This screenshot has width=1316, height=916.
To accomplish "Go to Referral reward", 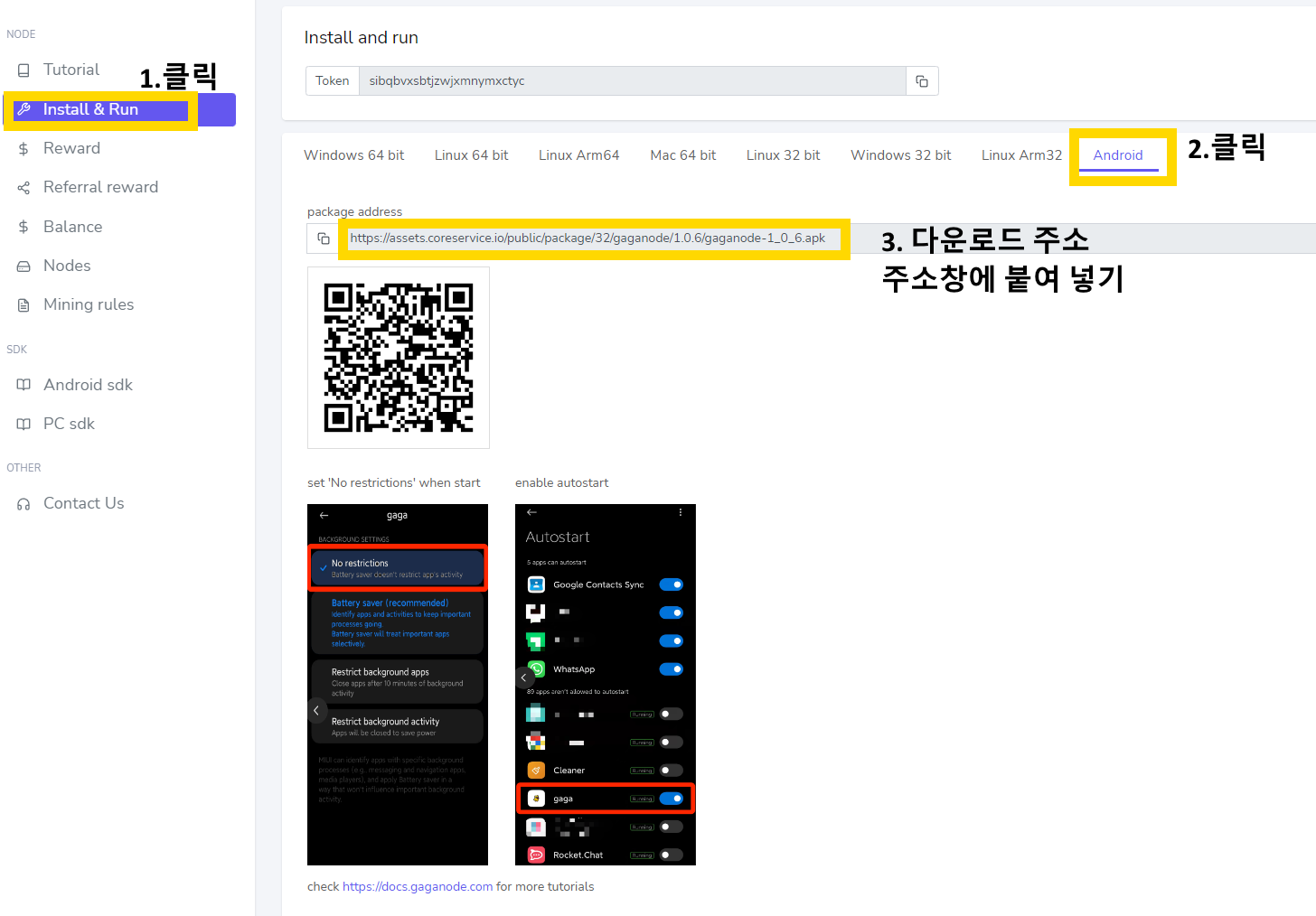I will (100, 187).
